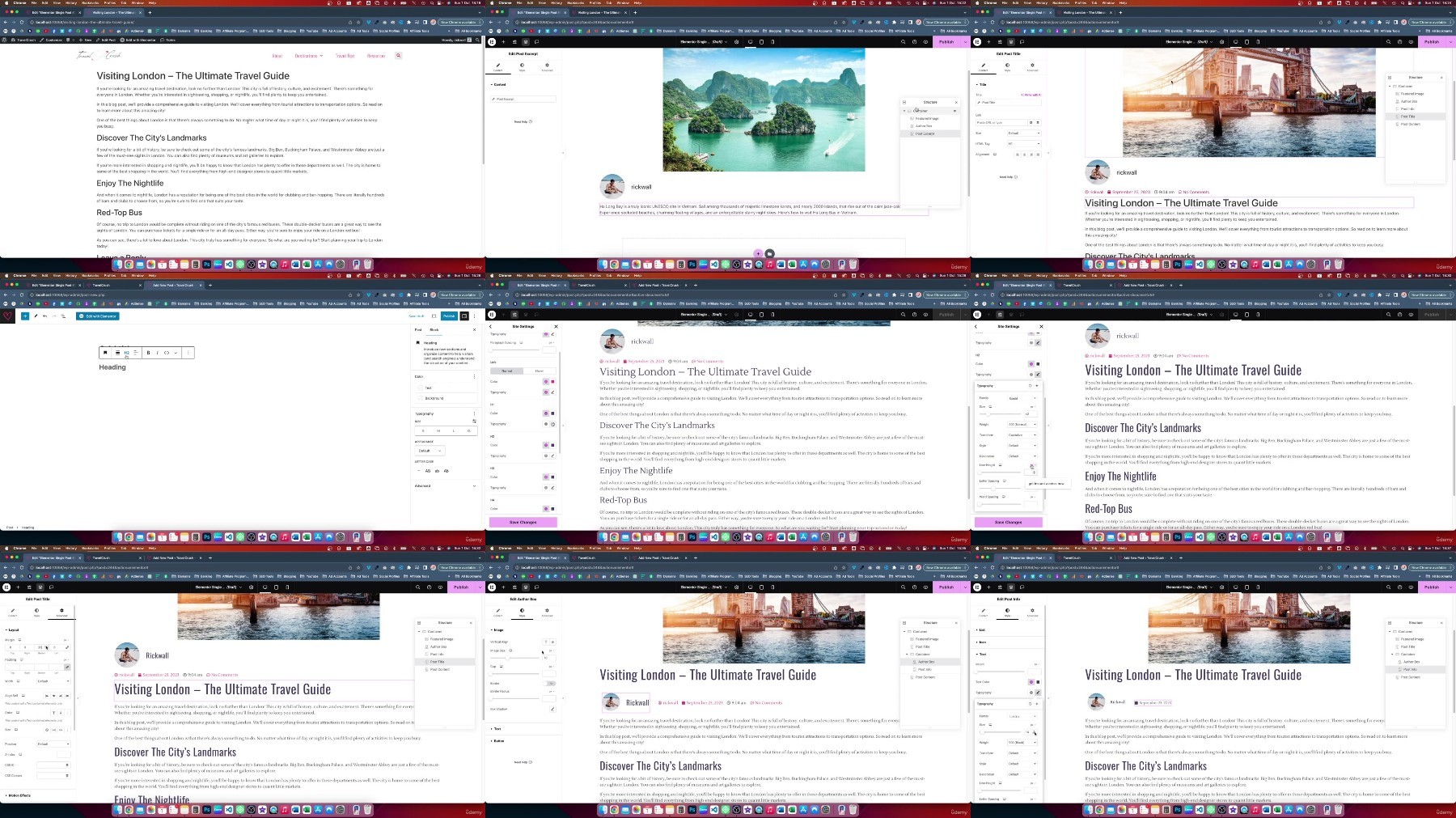
Task: Expand the Advanced section in Gutenberg block sidebar
Action: pyautogui.click(x=446, y=486)
